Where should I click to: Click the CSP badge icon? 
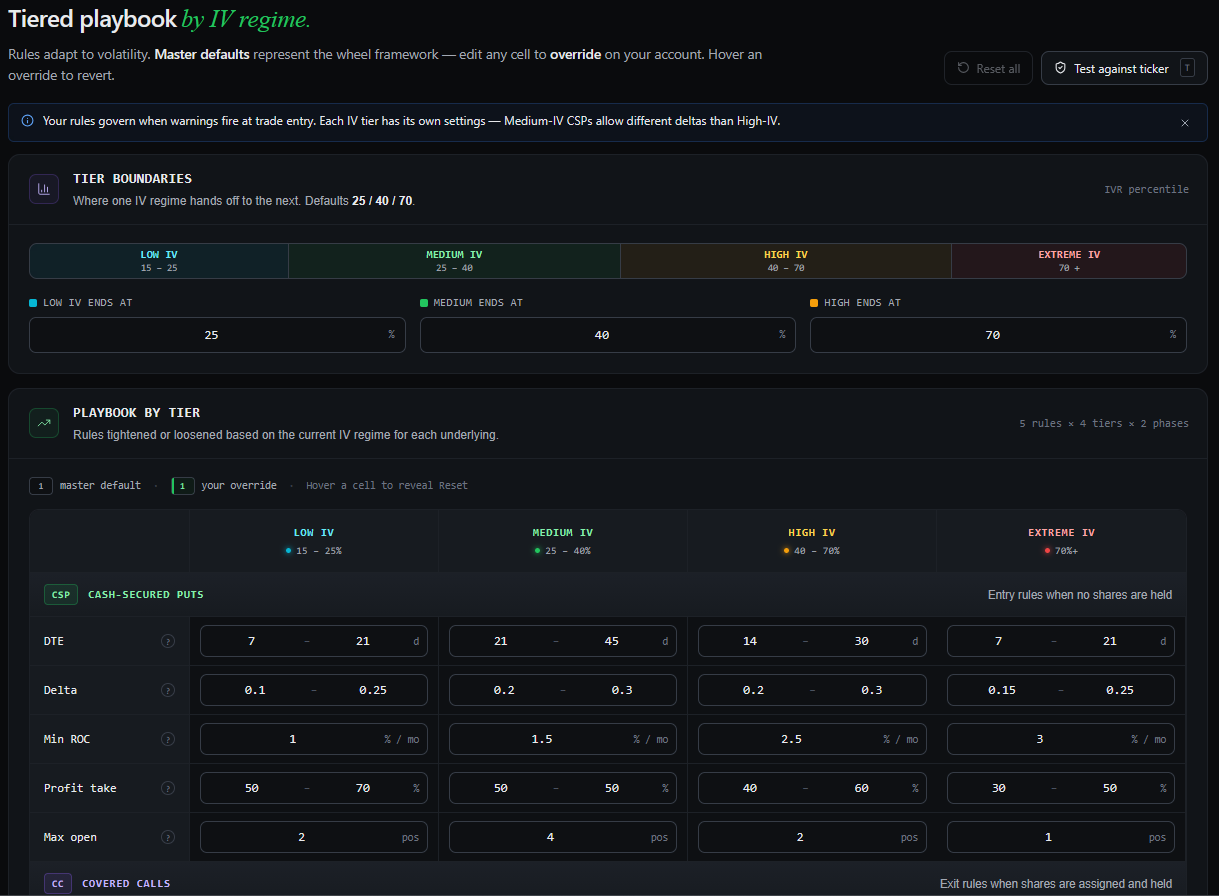[61, 594]
